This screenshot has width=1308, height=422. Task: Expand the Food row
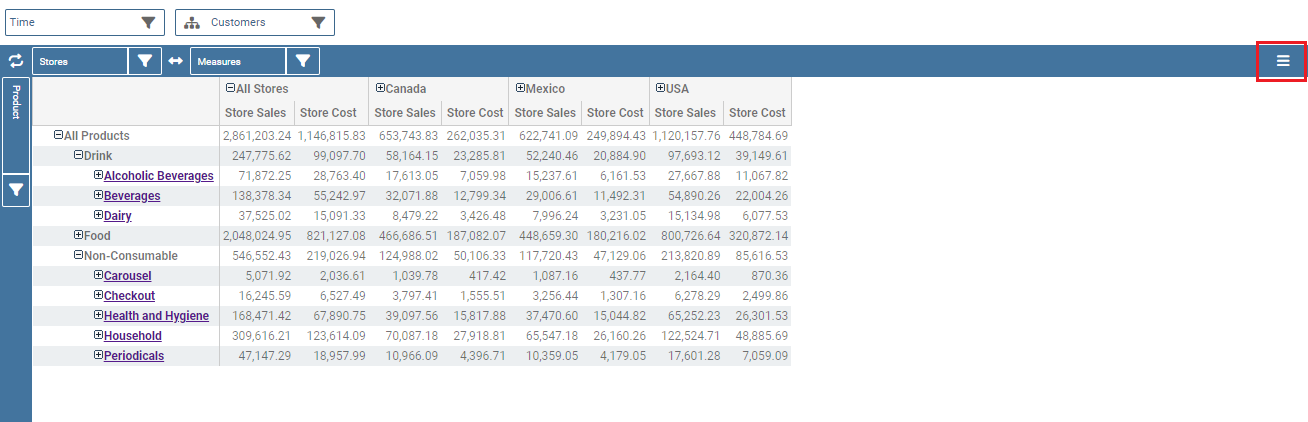click(x=78, y=235)
